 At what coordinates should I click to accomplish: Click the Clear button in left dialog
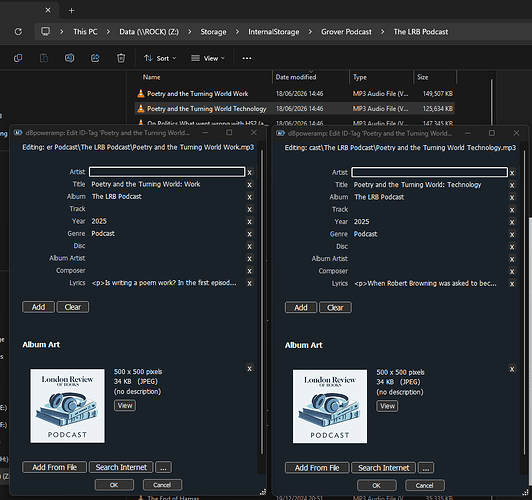(73, 307)
